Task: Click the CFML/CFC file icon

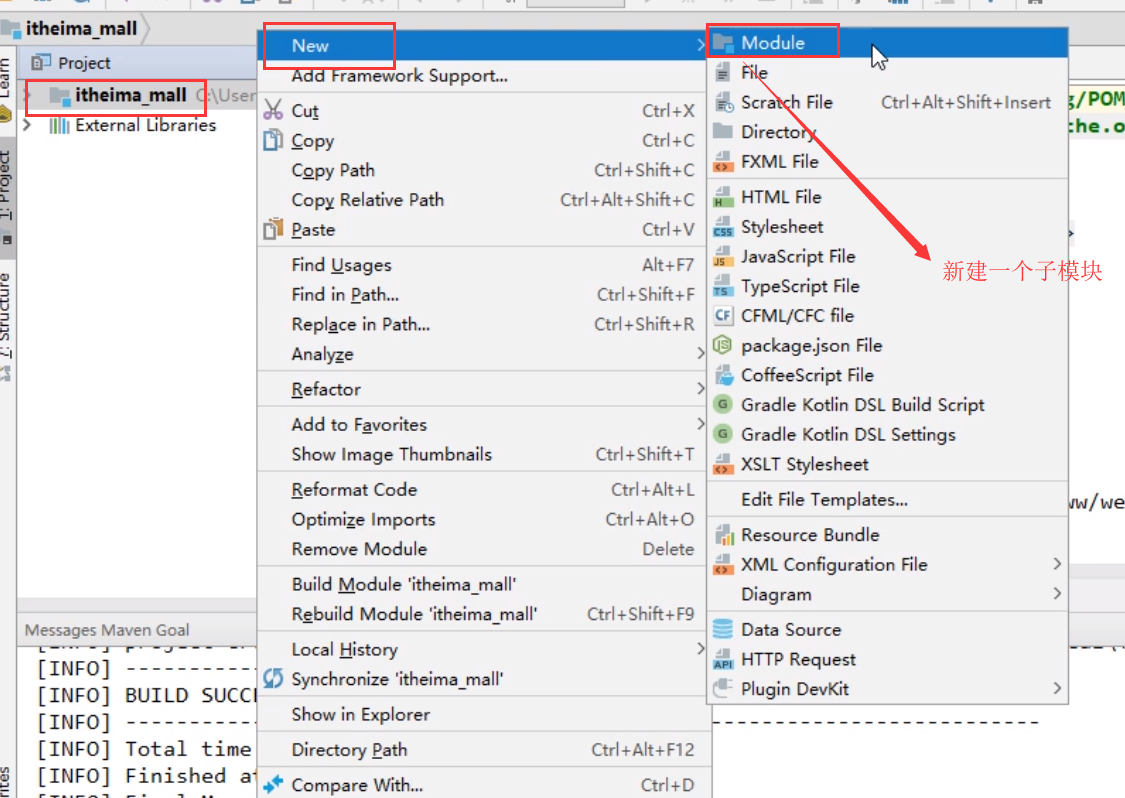Action: pos(722,316)
